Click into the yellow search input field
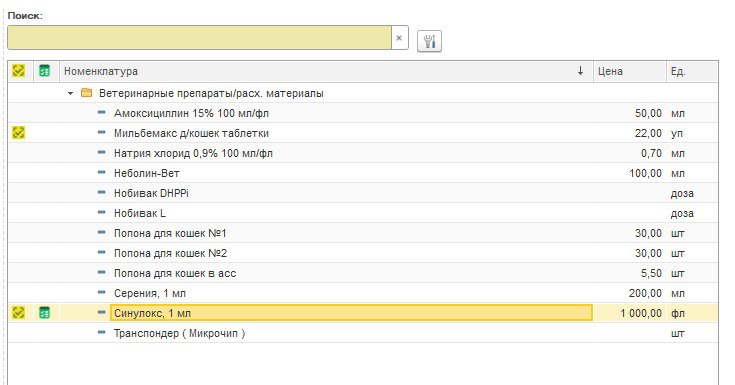 point(200,38)
